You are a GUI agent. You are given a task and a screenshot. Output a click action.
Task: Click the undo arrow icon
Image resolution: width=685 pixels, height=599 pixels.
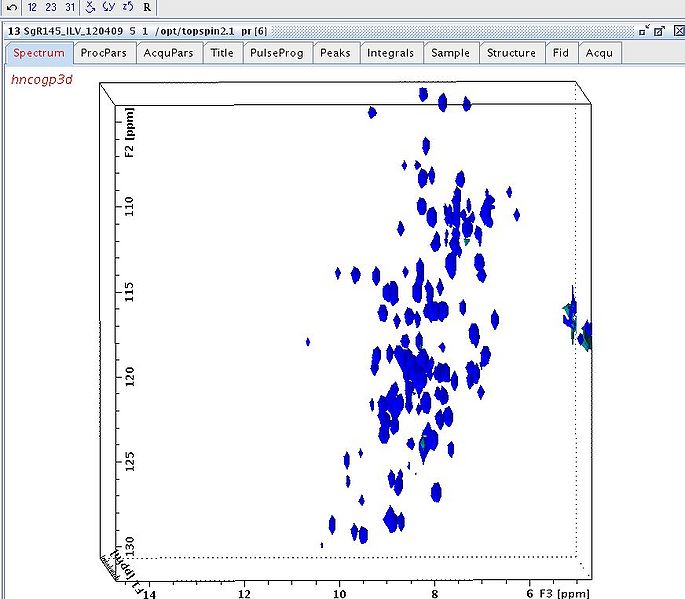11,7
